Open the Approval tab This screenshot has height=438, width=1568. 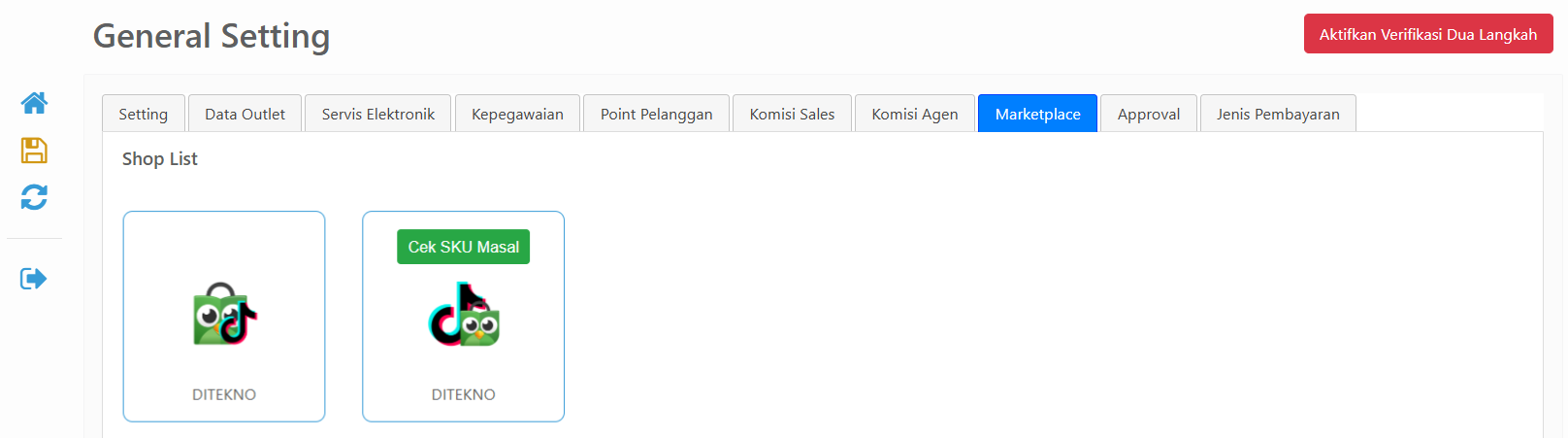[1149, 114]
